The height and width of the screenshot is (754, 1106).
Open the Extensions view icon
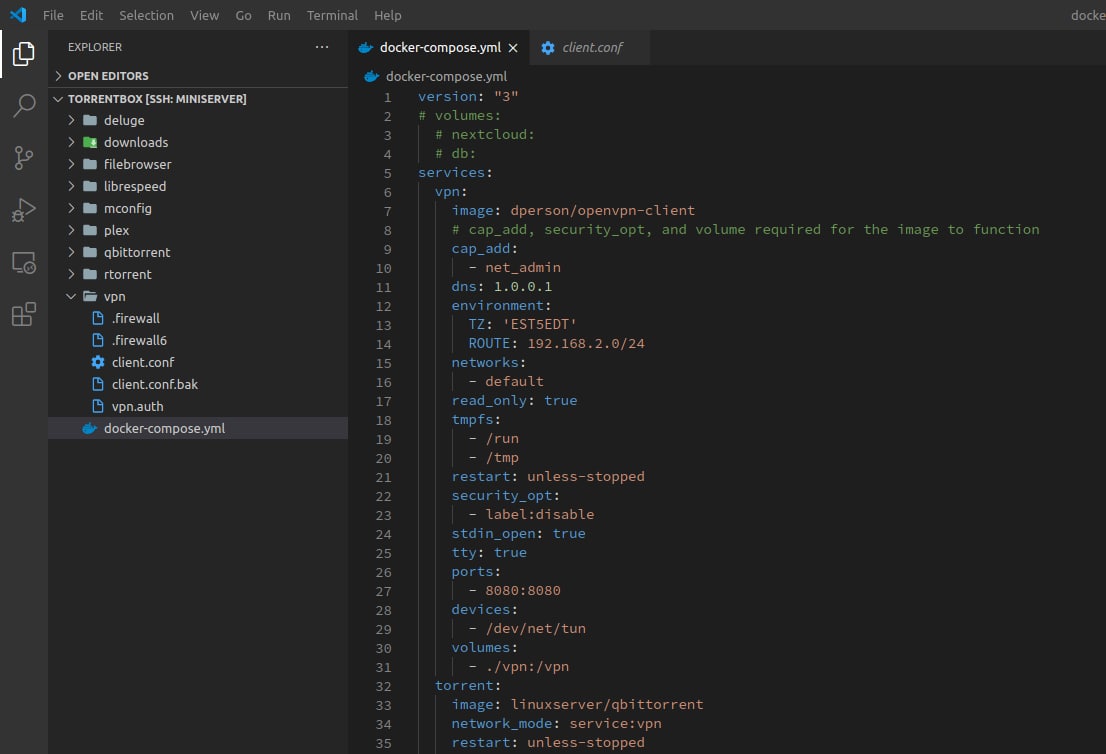[23, 315]
